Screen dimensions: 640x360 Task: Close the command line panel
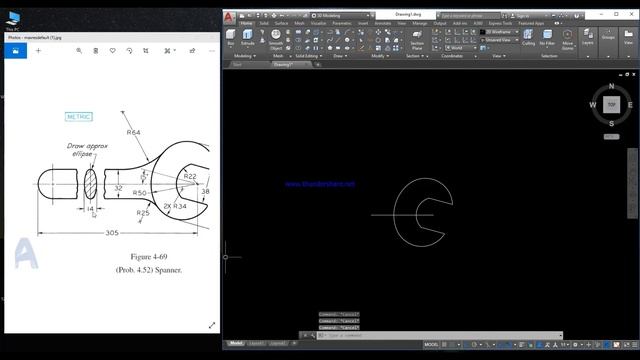click(304, 336)
